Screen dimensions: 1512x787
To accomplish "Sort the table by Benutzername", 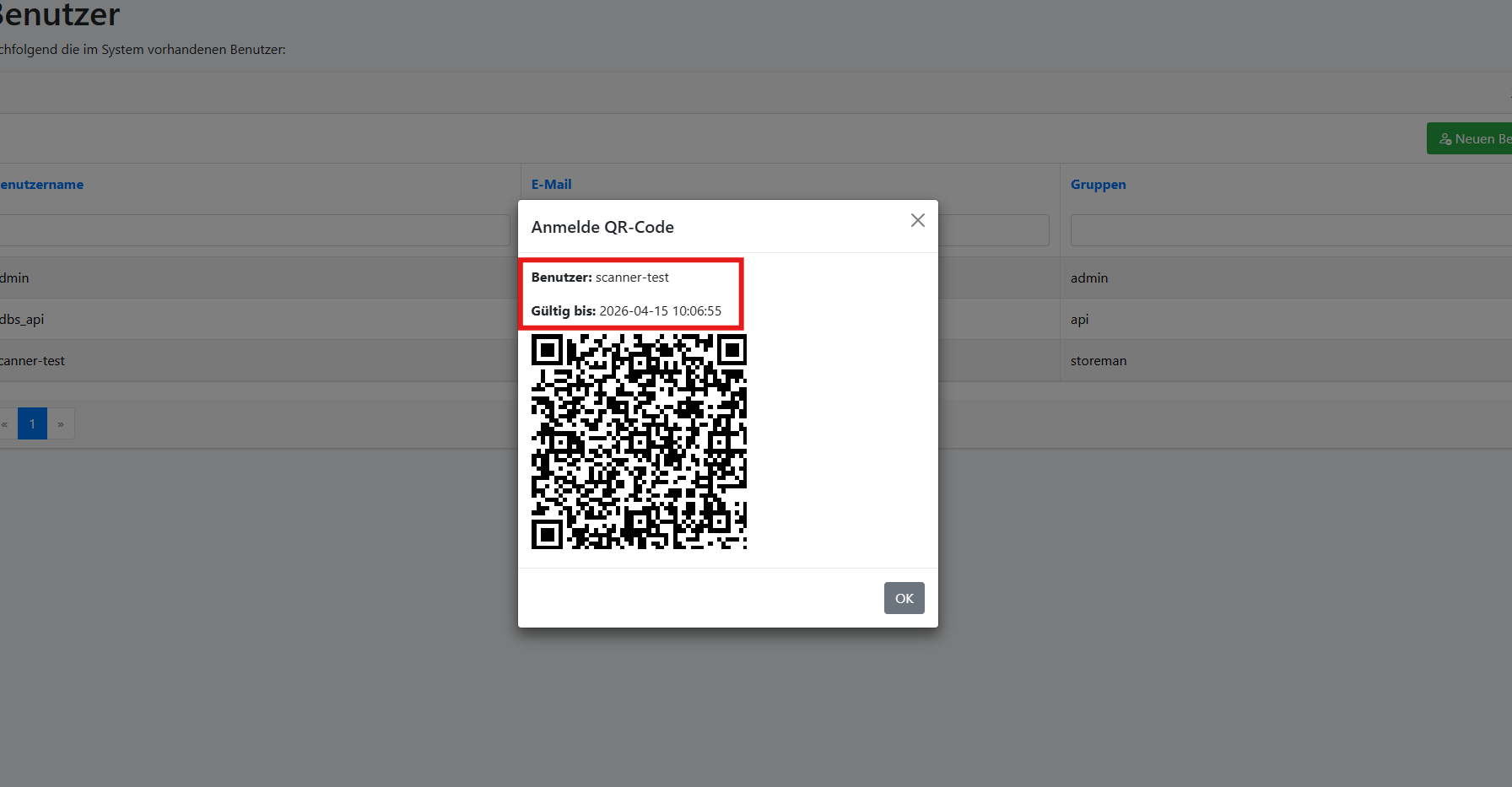I will point(41,184).
